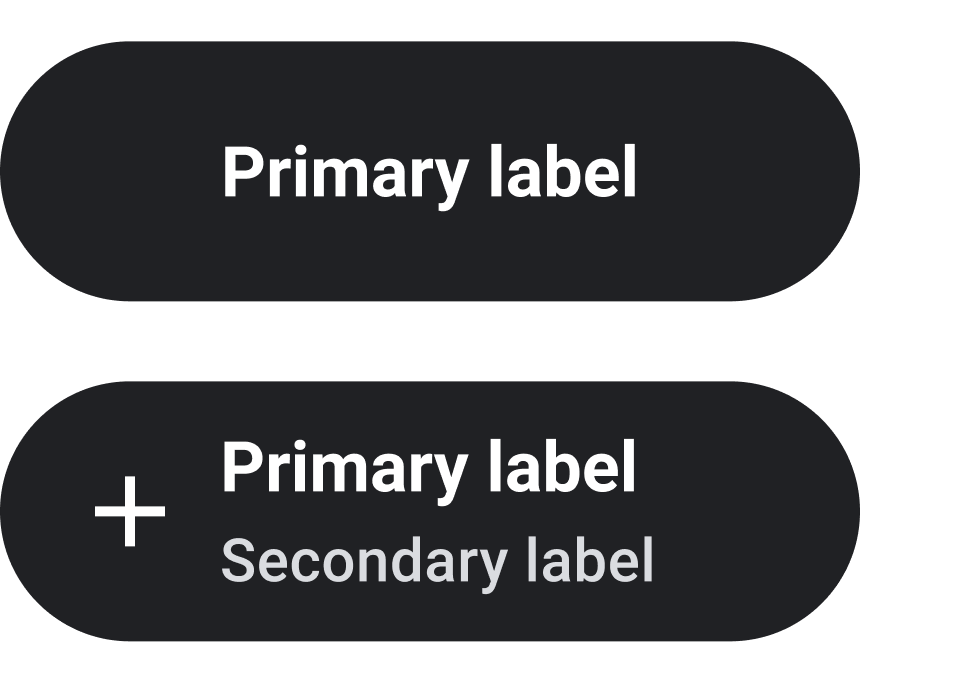Click Primary label text in the top chip
The image size is (960, 690).
coord(429,173)
